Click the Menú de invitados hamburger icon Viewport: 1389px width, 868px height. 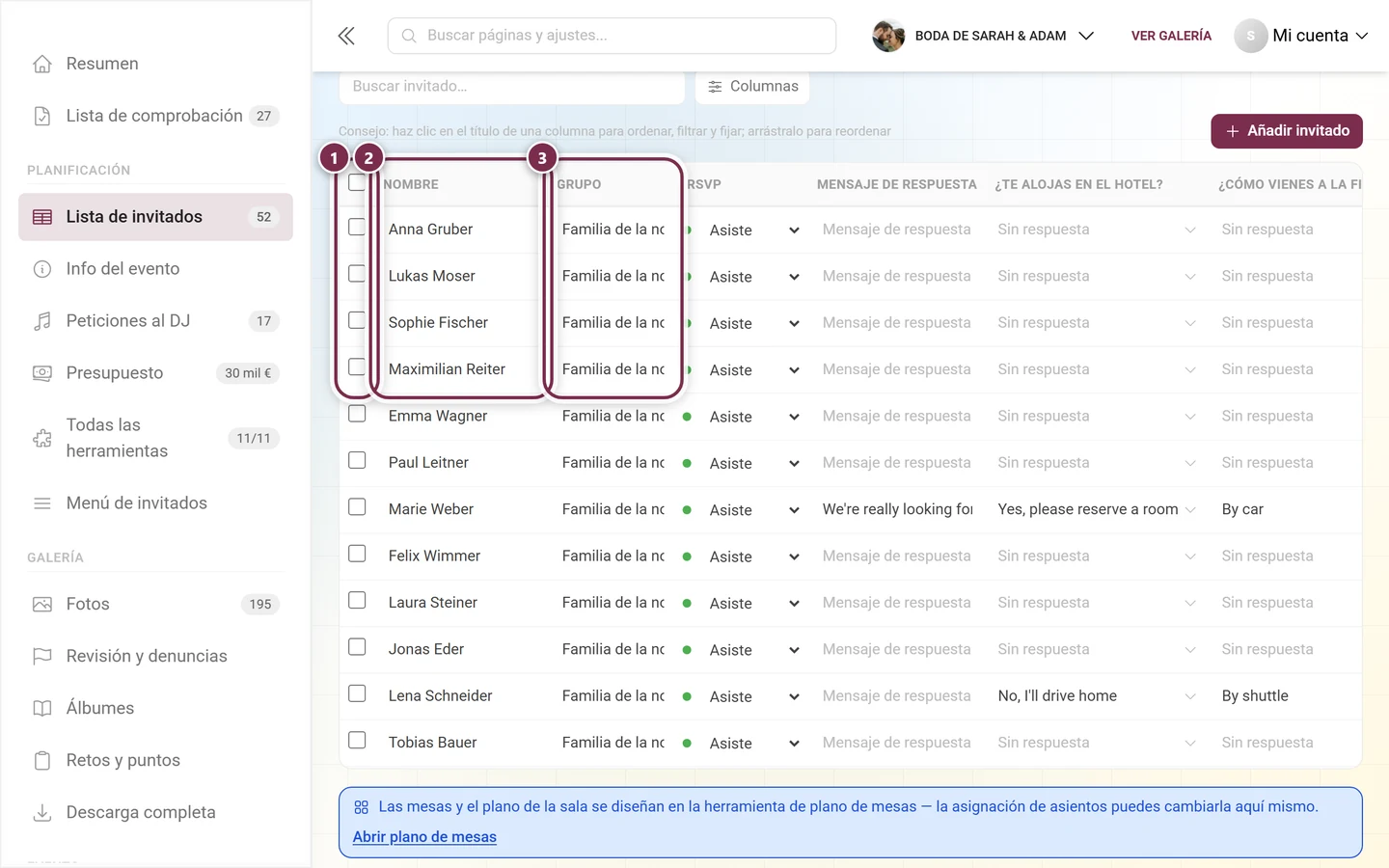click(x=42, y=503)
